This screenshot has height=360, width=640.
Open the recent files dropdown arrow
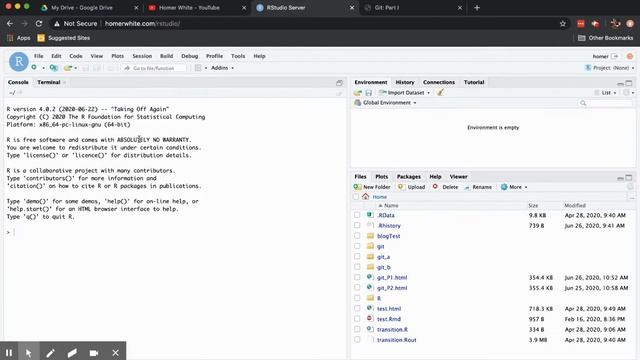point(76,68)
